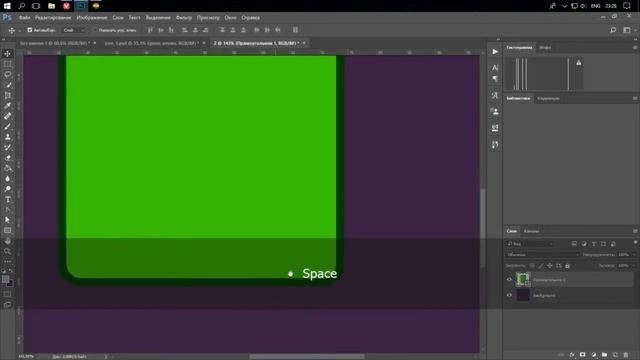Hide the Background layer

(x=509, y=295)
